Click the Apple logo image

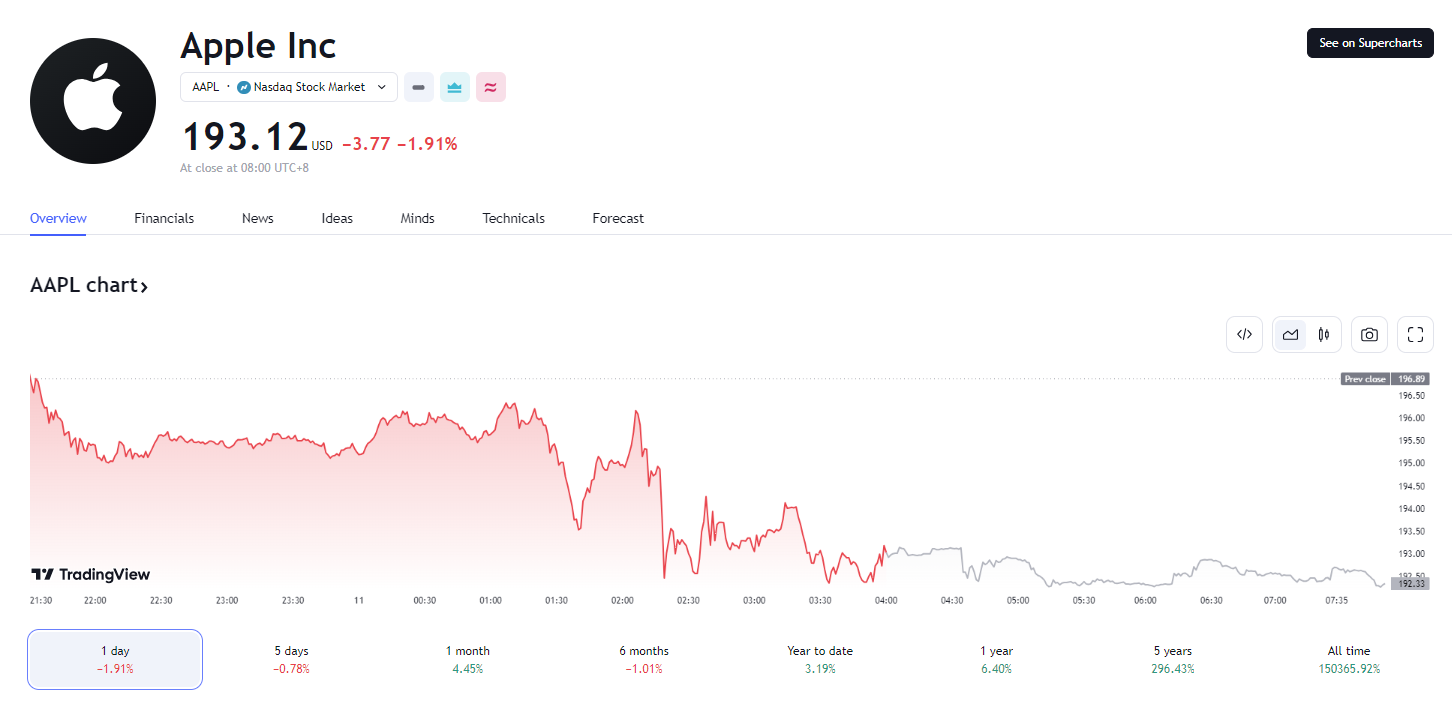click(93, 101)
